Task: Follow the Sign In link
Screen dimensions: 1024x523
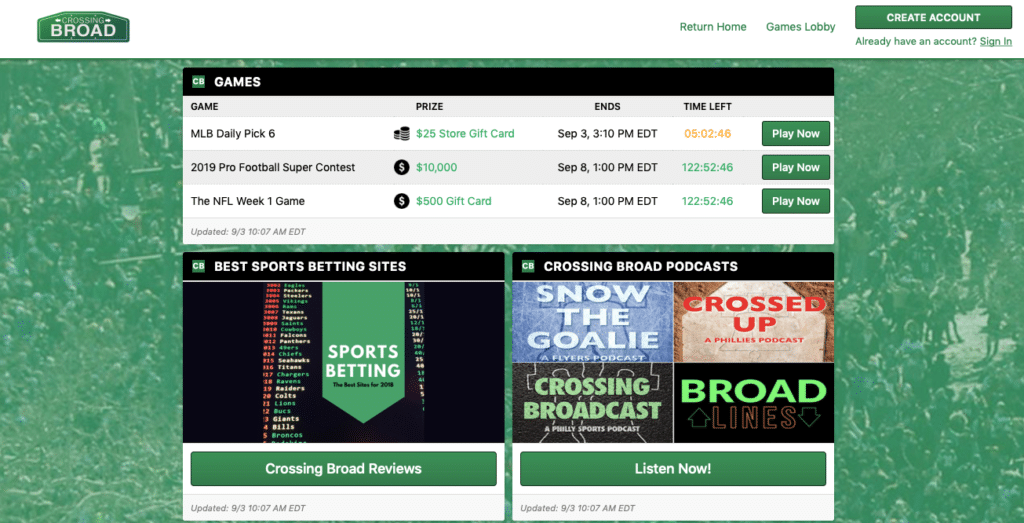Action: pyautogui.click(x=995, y=42)
